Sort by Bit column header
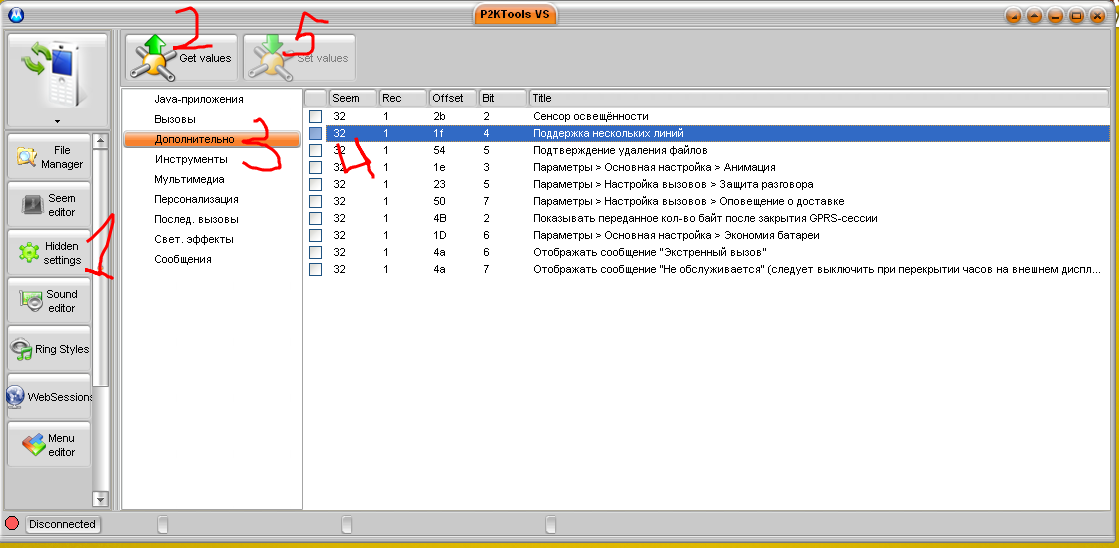 (x=502, y=98)
